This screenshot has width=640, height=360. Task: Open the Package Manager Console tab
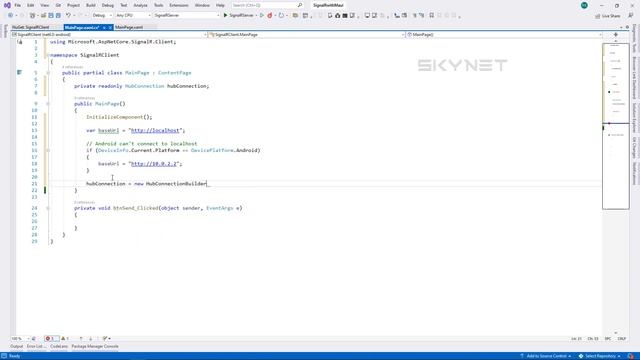tap(95, 347)
